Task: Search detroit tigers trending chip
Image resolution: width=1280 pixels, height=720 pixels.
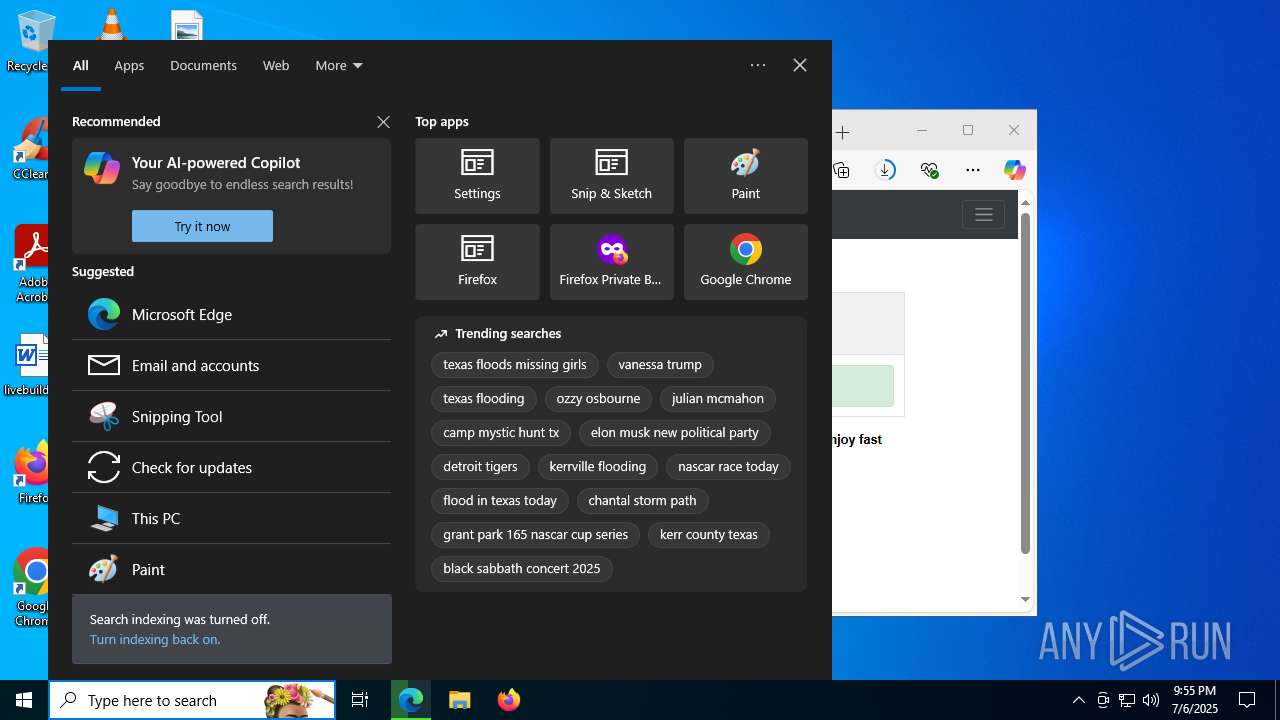Action: point(480,467)
